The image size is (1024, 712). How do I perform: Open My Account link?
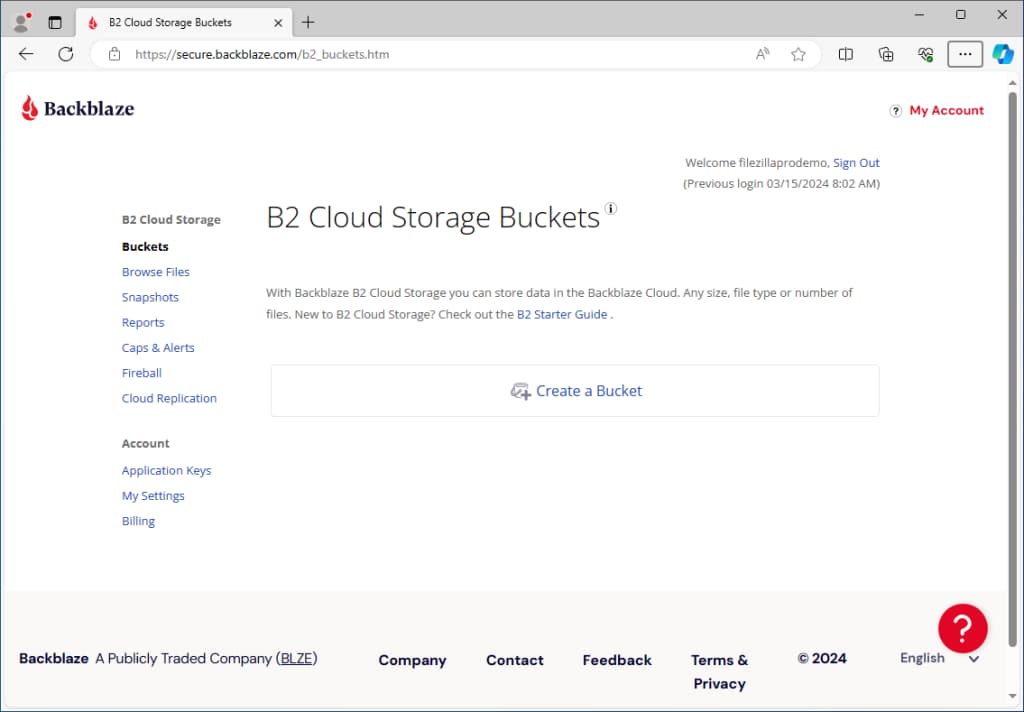946,110
